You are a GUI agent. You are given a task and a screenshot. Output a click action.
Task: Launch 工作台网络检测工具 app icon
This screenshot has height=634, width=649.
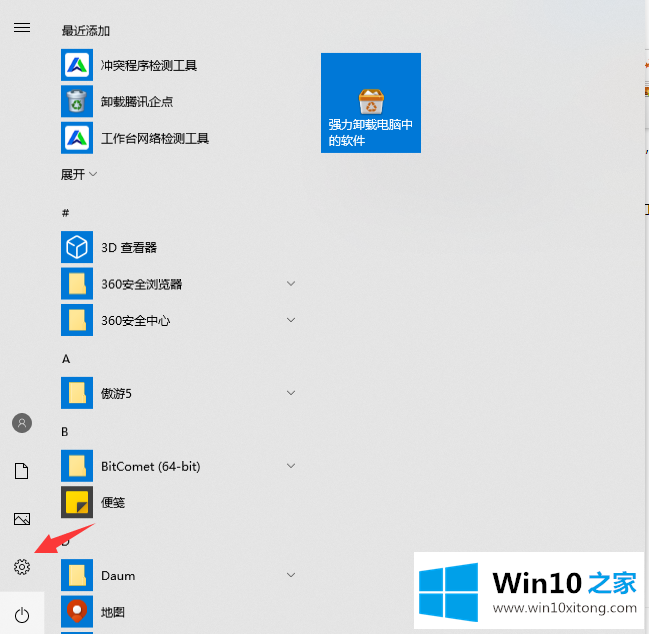pos(77,138)
